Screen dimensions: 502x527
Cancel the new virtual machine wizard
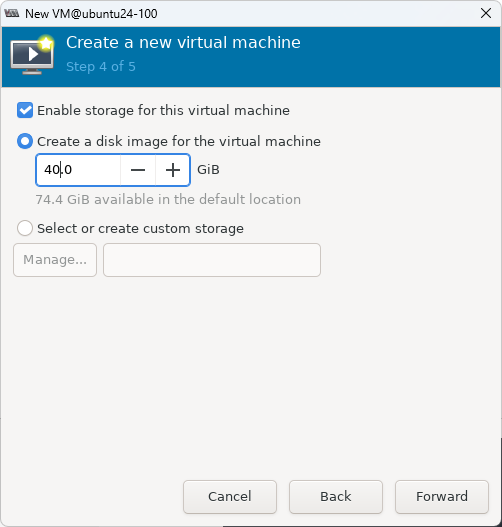tap(230, 496)
